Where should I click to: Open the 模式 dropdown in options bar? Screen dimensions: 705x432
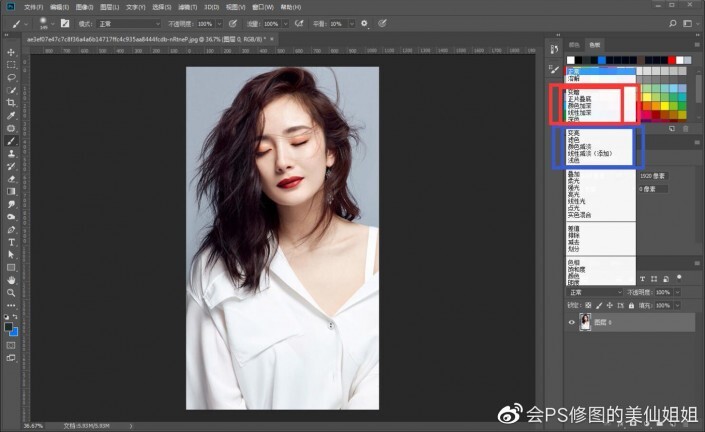[x=130, y=23]
